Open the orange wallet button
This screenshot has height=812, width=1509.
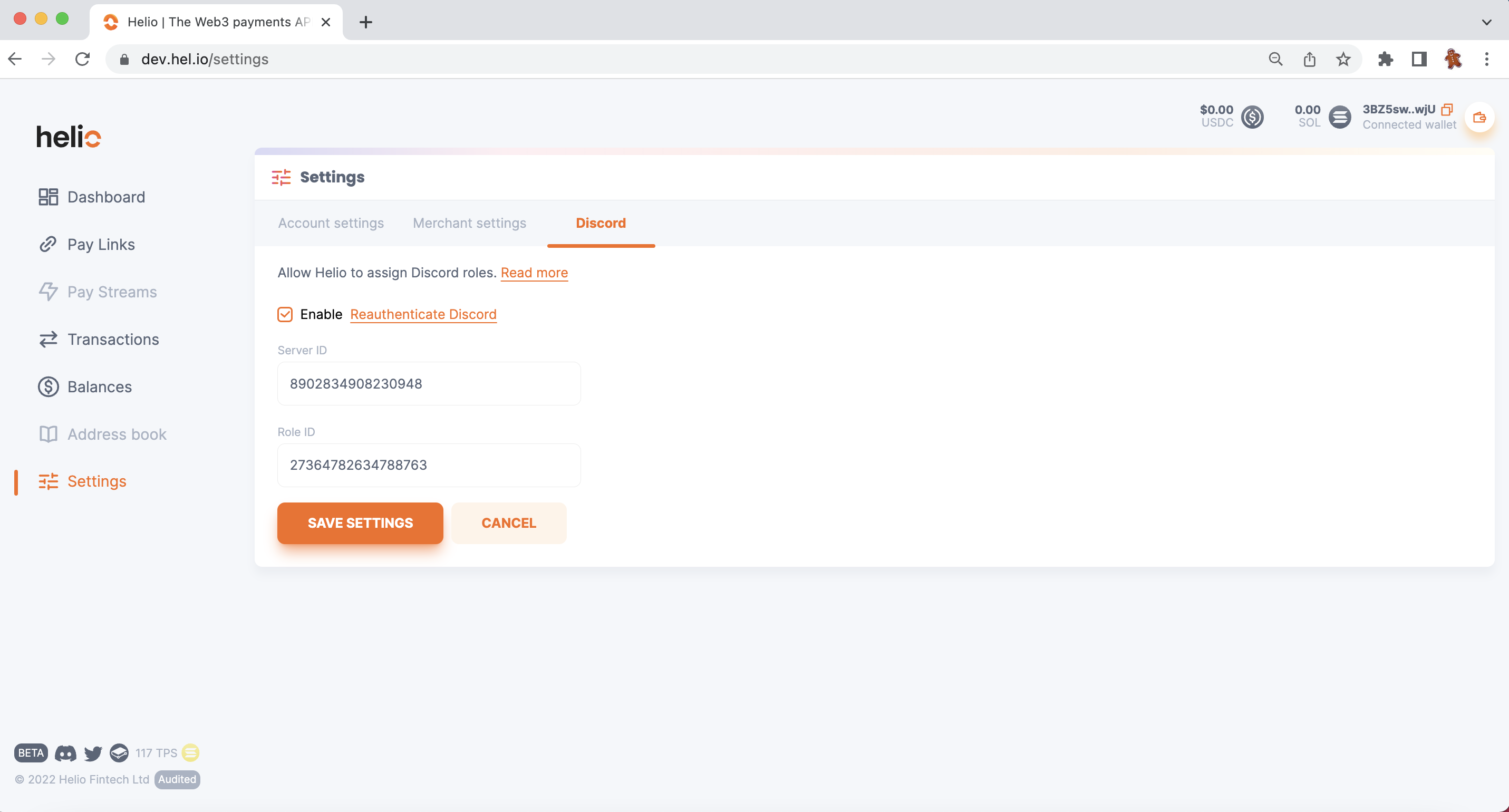pos(1479,117)
